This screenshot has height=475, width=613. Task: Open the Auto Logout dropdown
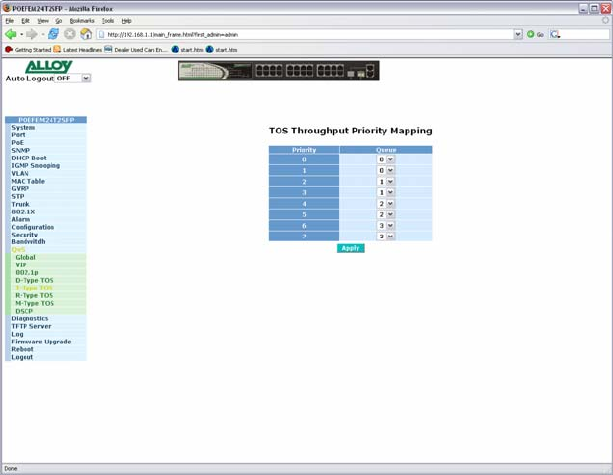(x=86, y=78)
